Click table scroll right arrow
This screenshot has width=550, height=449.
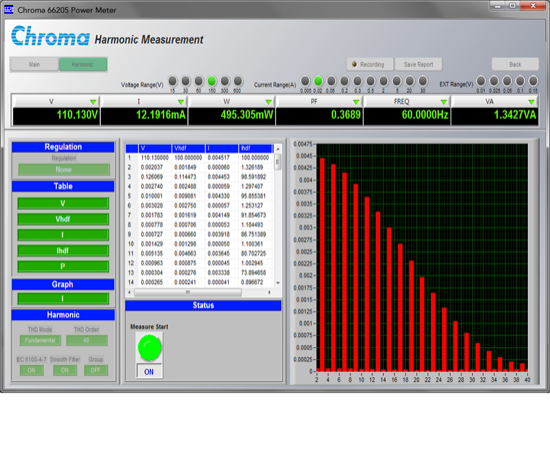pyautogui.click(x=269, y=292)
